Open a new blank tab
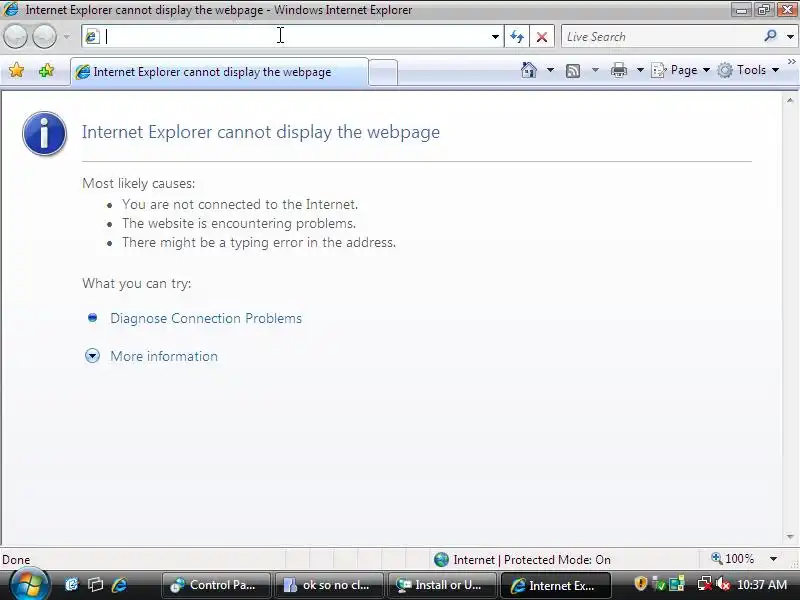Screen dimensions: 800x600 click(383, 72)
